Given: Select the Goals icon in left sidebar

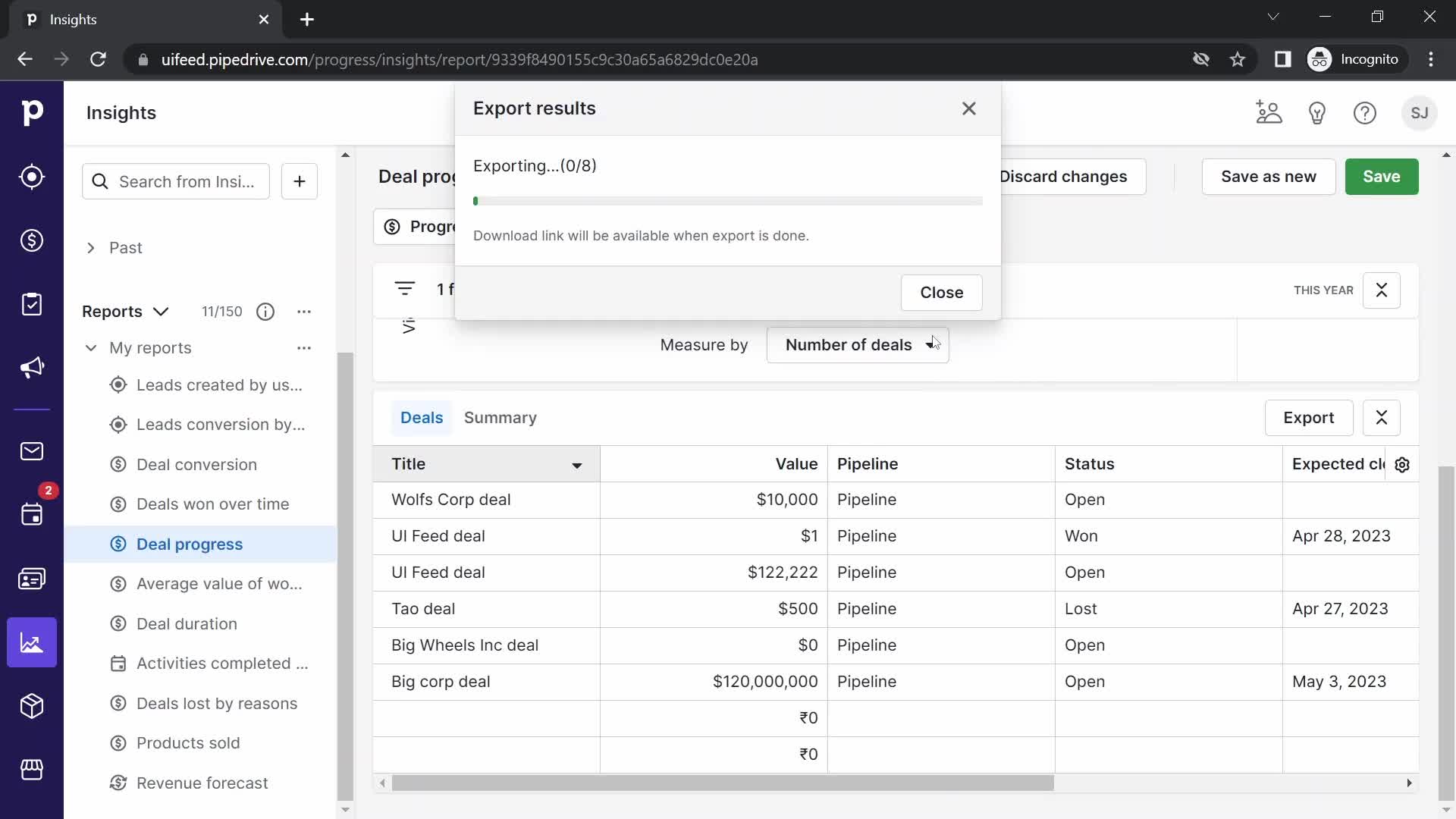Looking at the screenshot, I should click(x=32, y=177).
